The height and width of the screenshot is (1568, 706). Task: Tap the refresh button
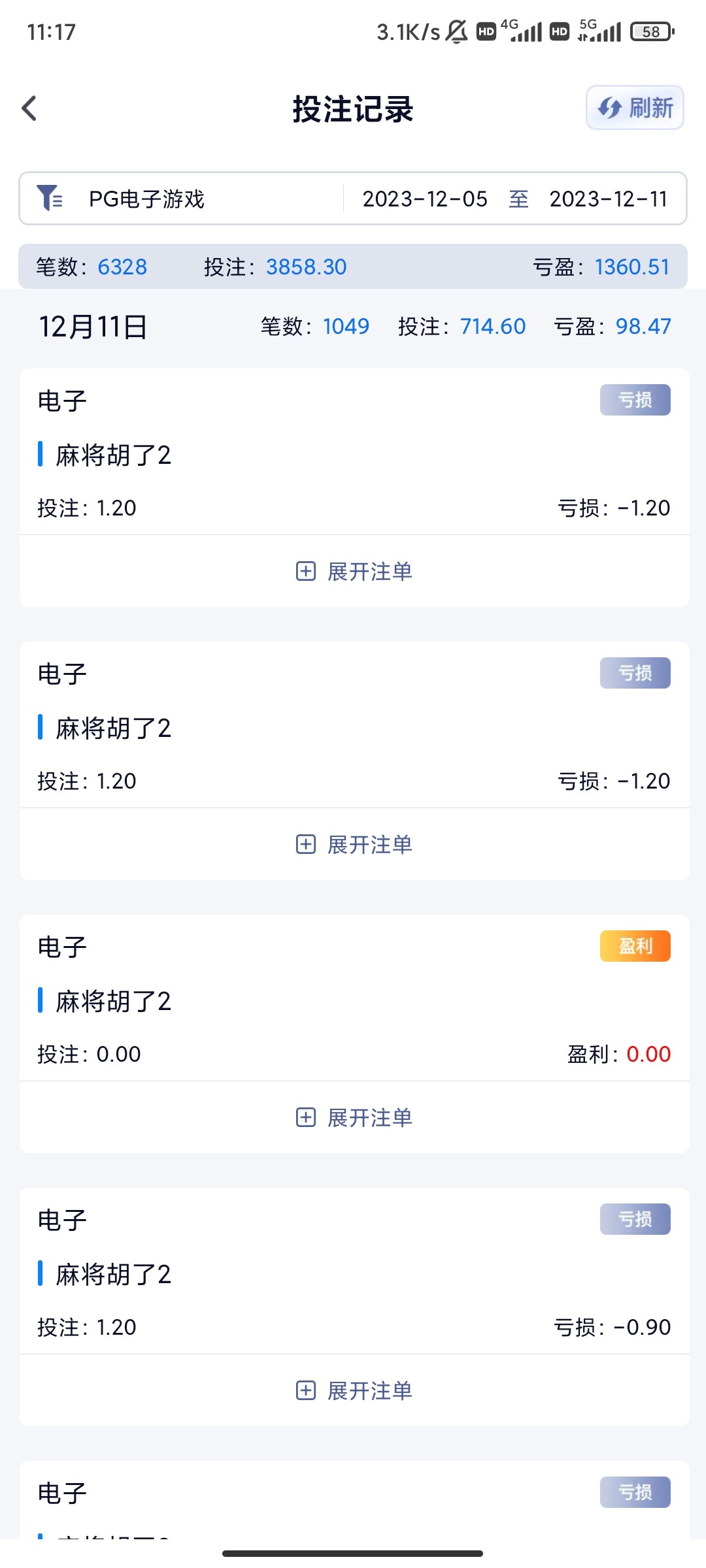[x=635, y=108]
